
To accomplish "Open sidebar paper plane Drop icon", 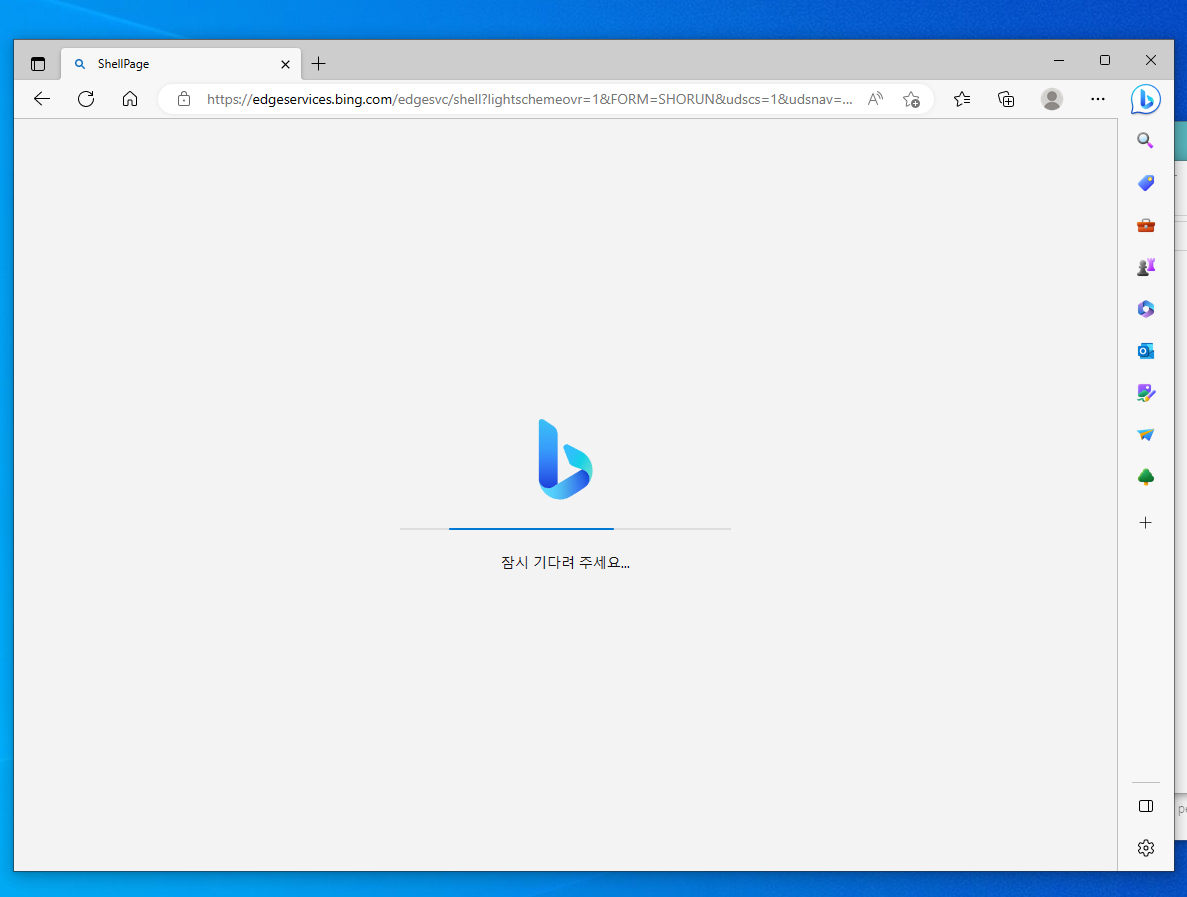I will [1145, 434].
